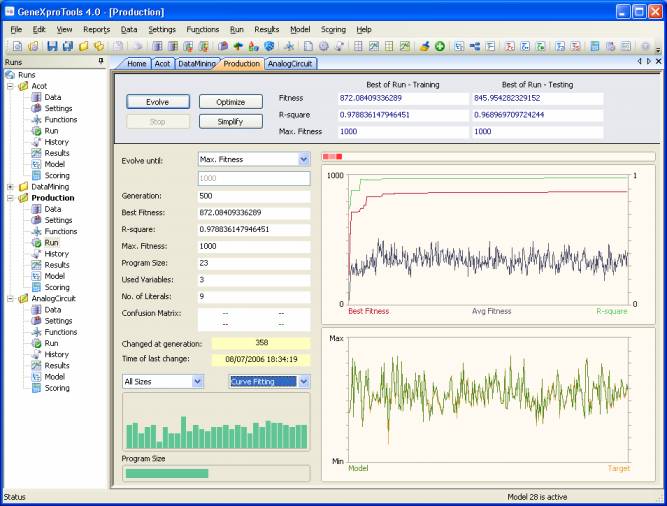The image size is (667, 506).
Task: Open Scoring under the Acot run
Action: click(x=57, y=176)
